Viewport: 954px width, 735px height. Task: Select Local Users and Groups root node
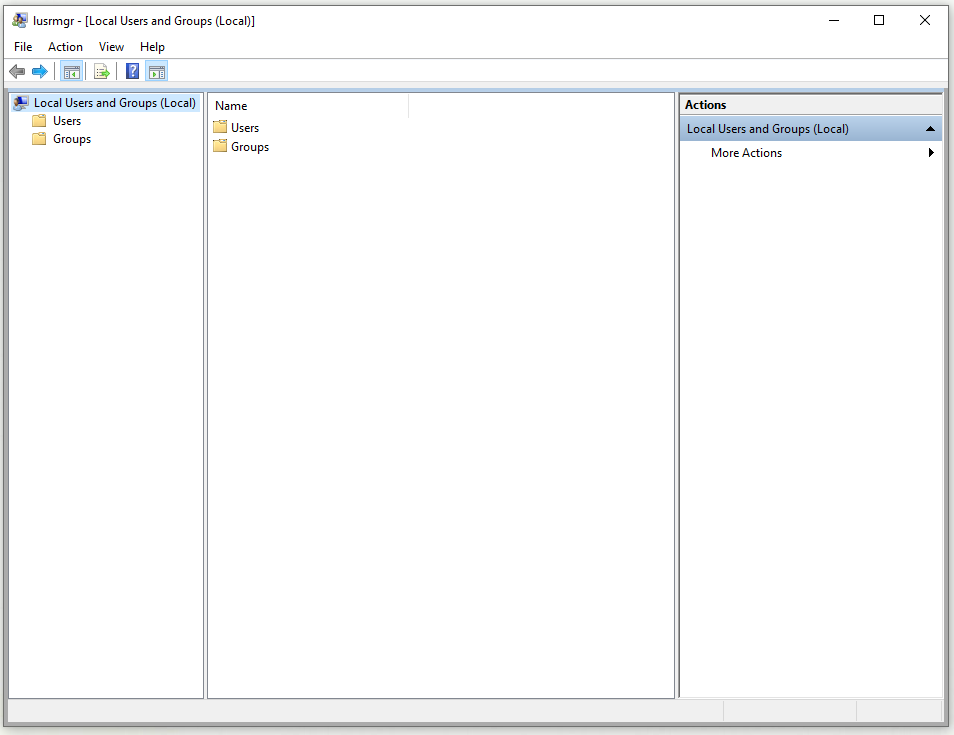click(x=114, y=103)
